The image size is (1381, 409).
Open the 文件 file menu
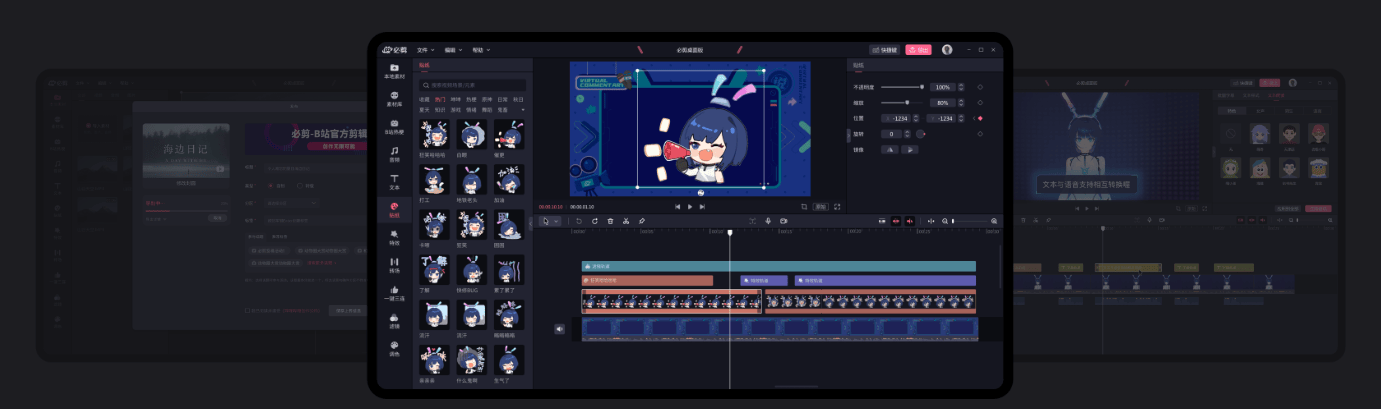425,49
